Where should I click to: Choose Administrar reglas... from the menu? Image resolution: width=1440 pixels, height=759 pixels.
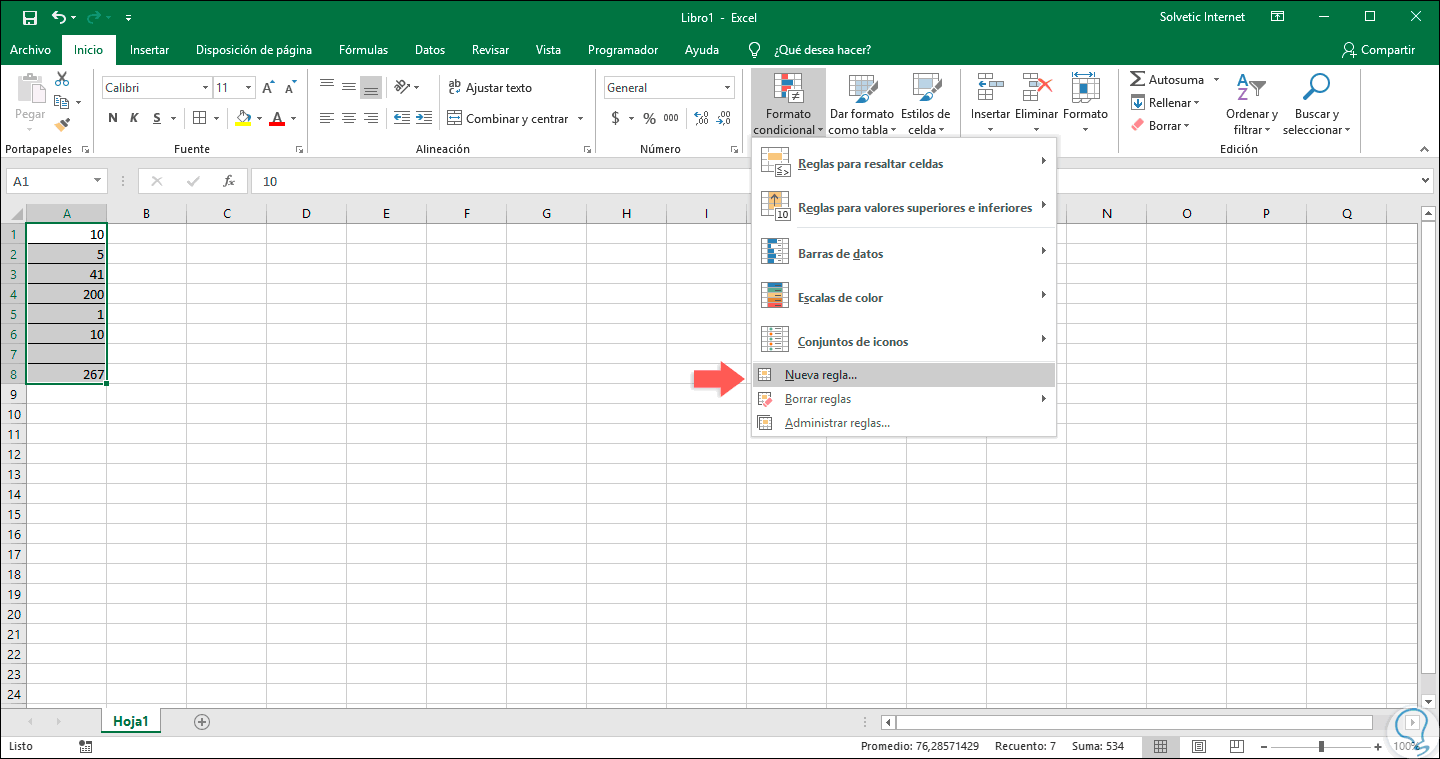(x=903, y=423)
